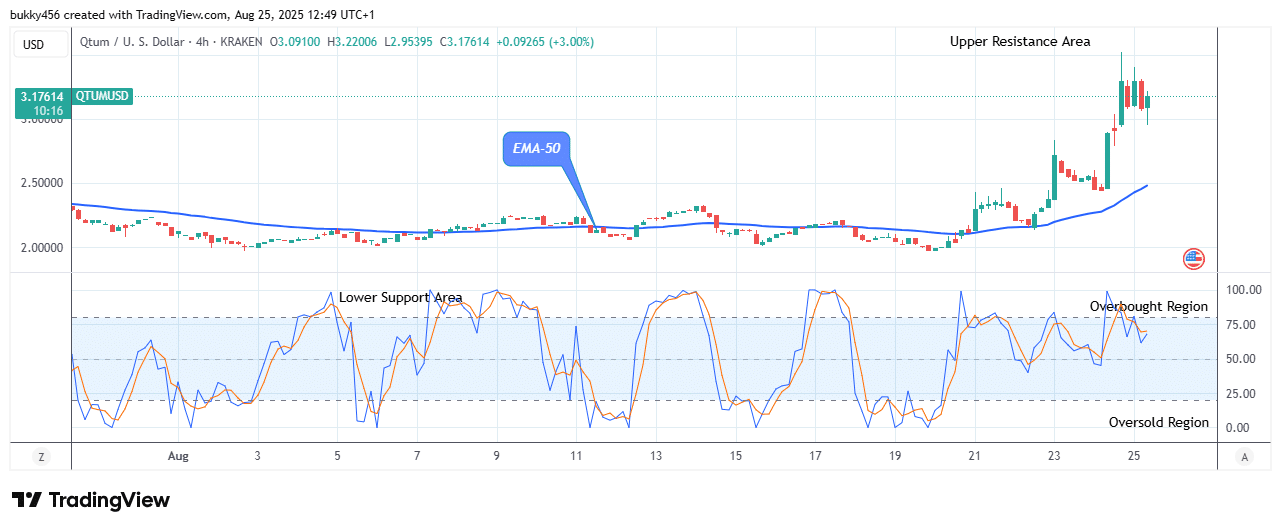
Task: Click the 2.50000 price axis value
Action: [43, 183]
